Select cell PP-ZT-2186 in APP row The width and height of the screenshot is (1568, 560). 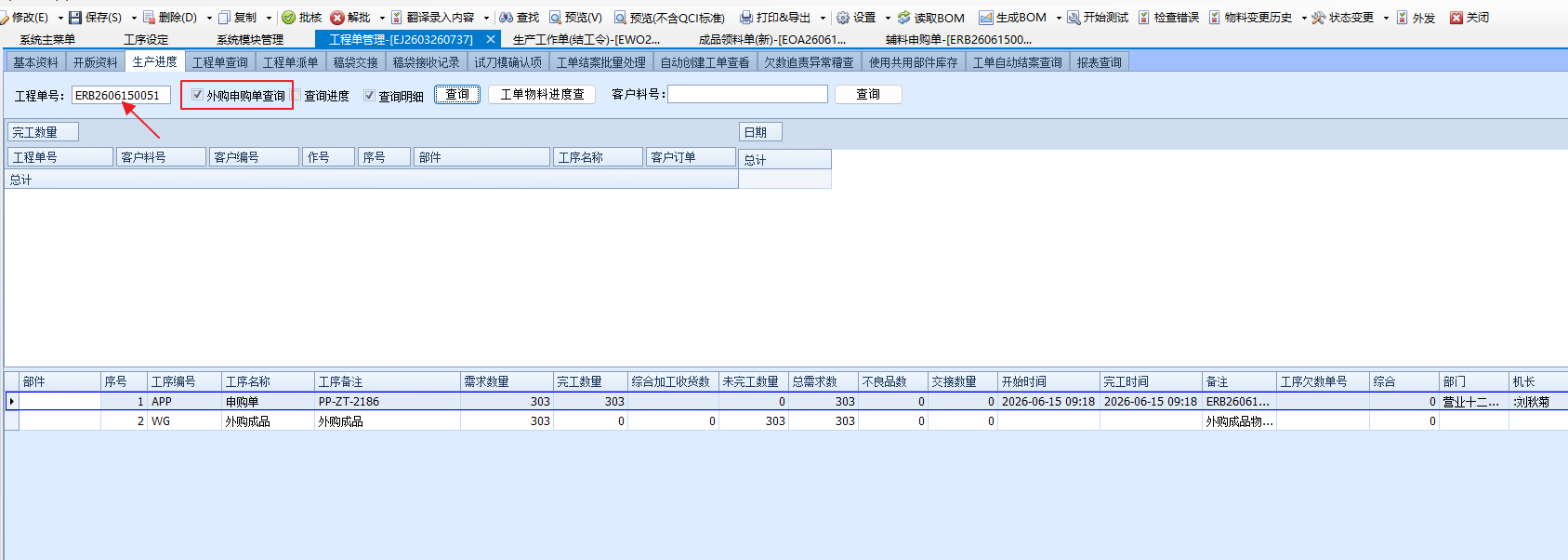coord(388,402)
